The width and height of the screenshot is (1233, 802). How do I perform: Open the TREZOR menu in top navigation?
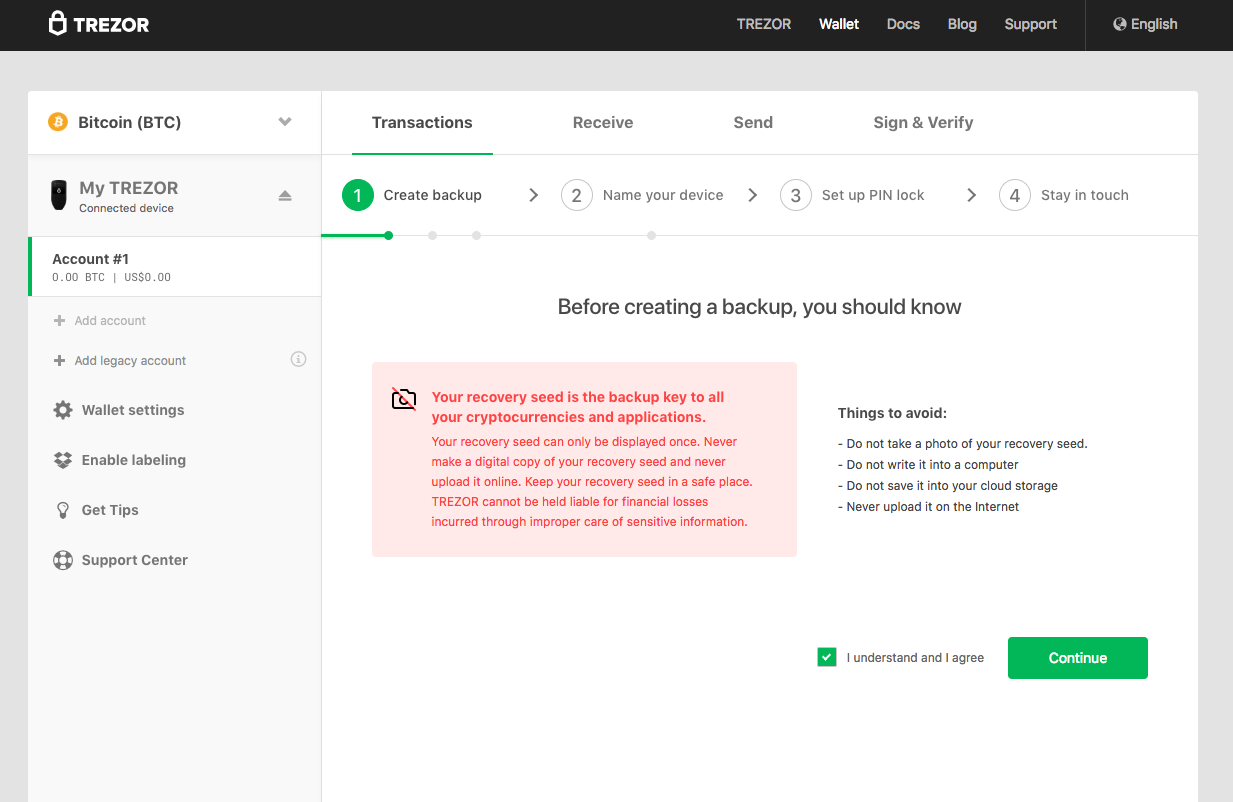tap(764, 24)
